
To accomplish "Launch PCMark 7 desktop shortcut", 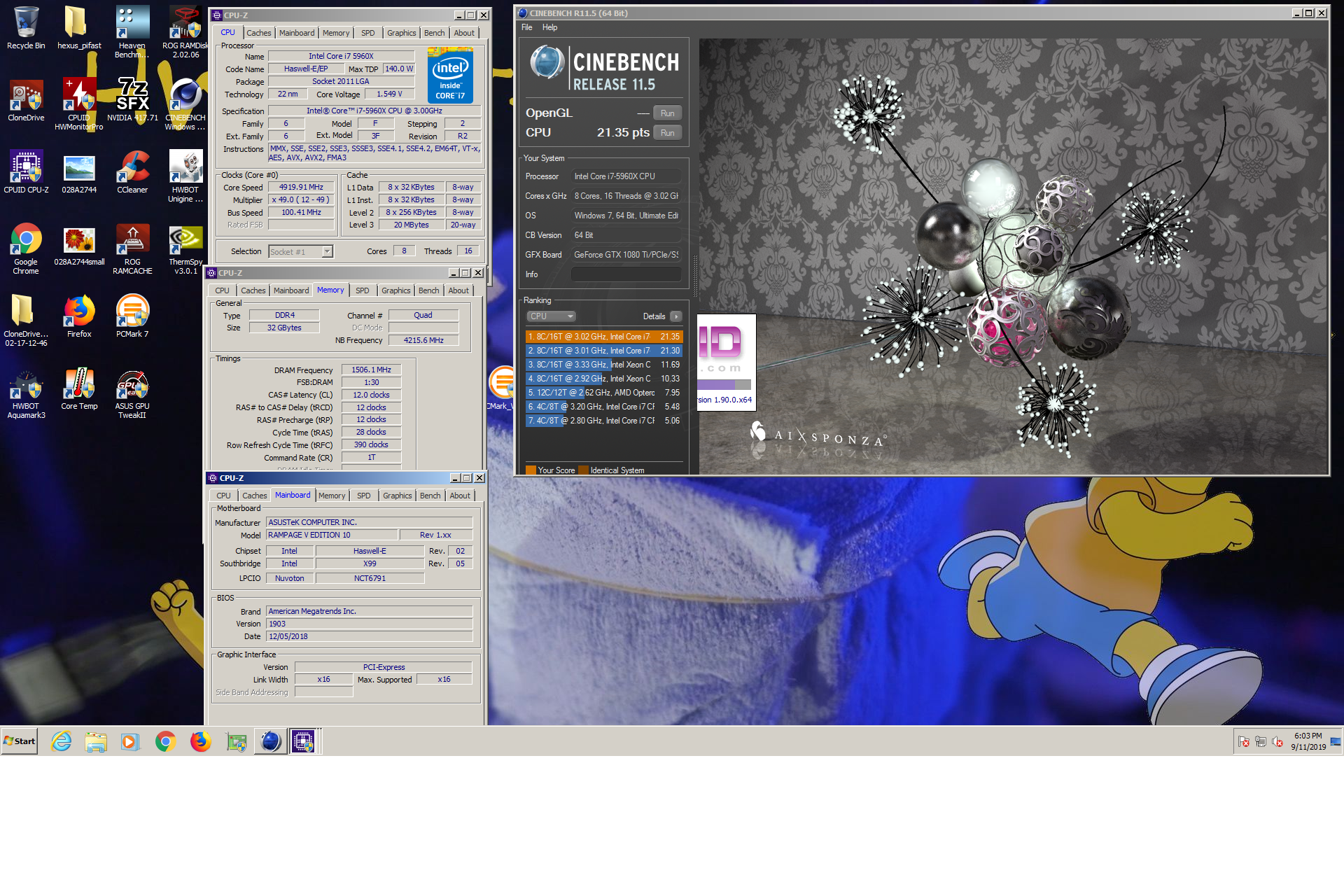I will click(132, 316).
